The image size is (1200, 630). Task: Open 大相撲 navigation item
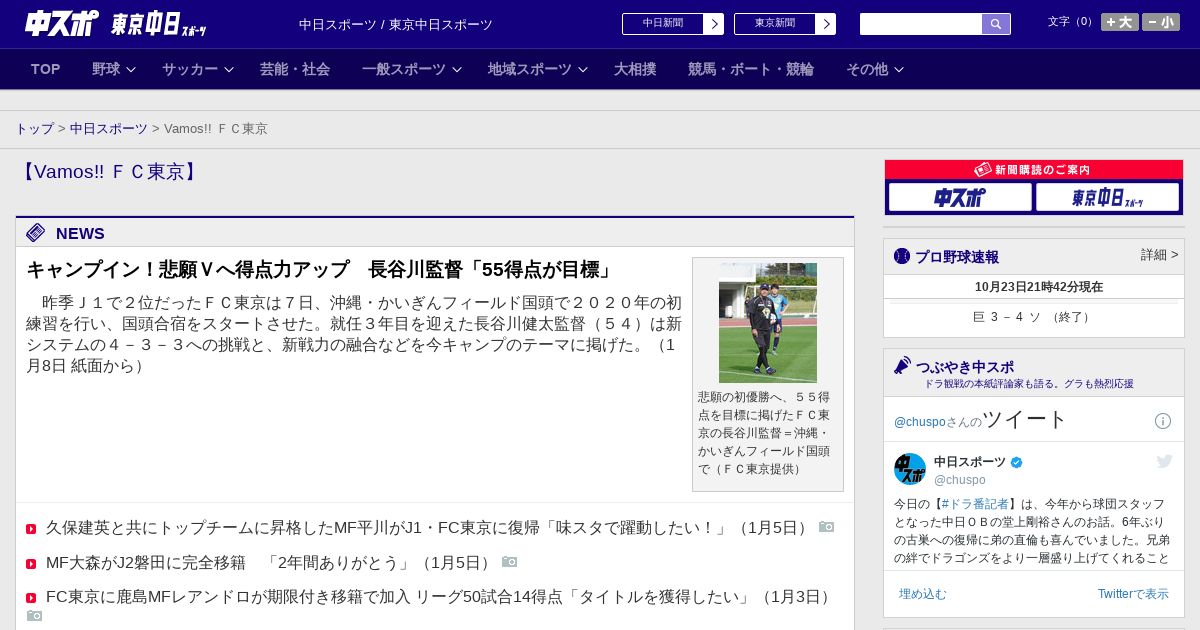(635, 69)
